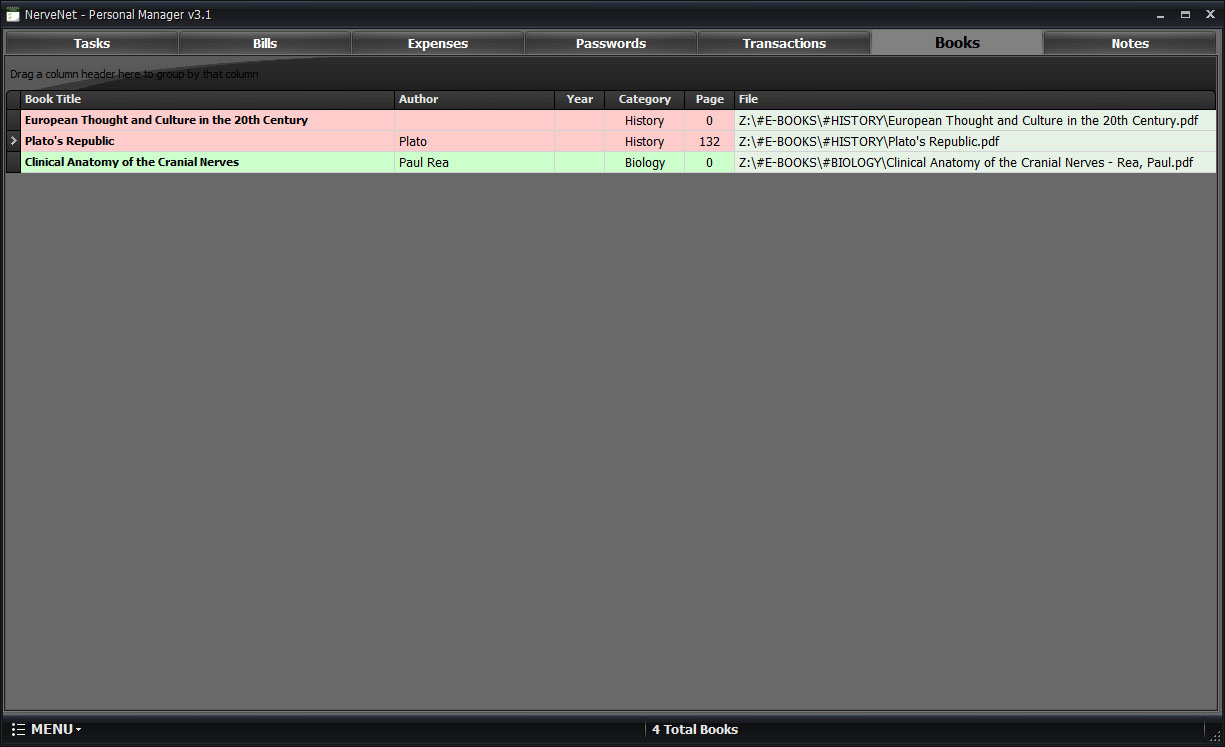Show the Transactions tab
This screenshot has width=1225, height=747.
pos(784,43)
